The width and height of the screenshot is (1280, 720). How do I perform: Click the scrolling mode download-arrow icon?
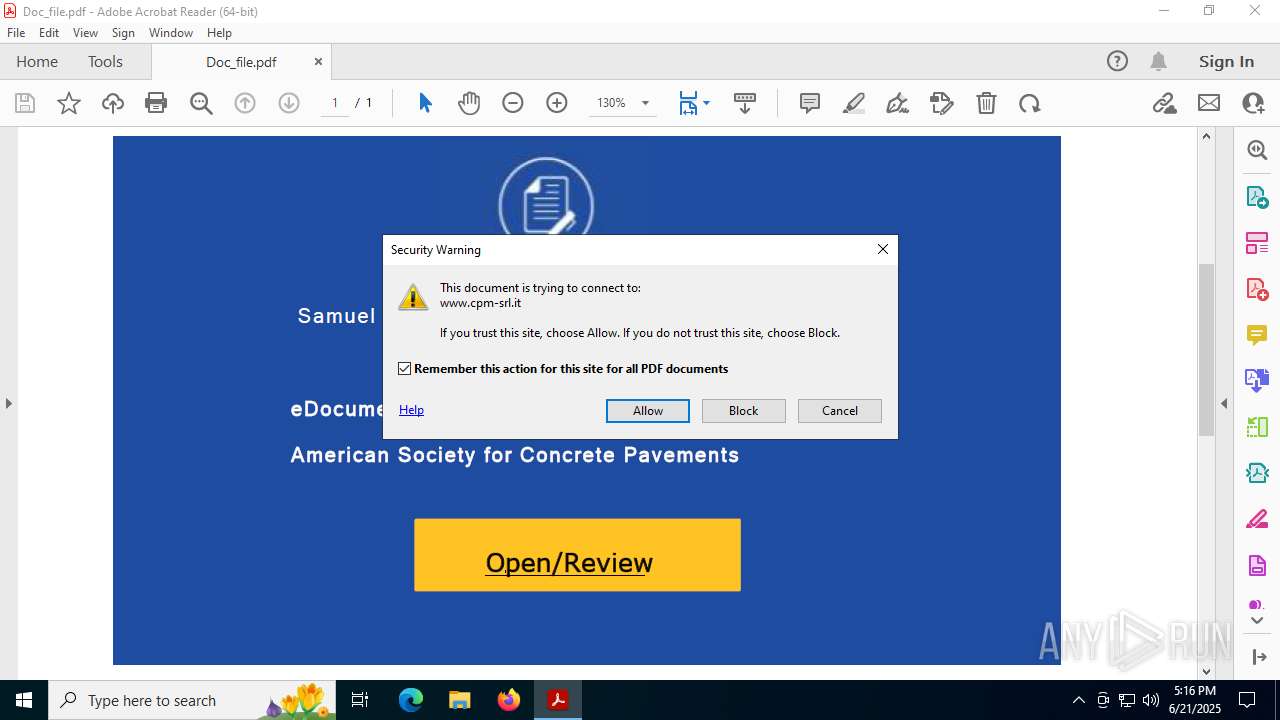click(745, 103)
